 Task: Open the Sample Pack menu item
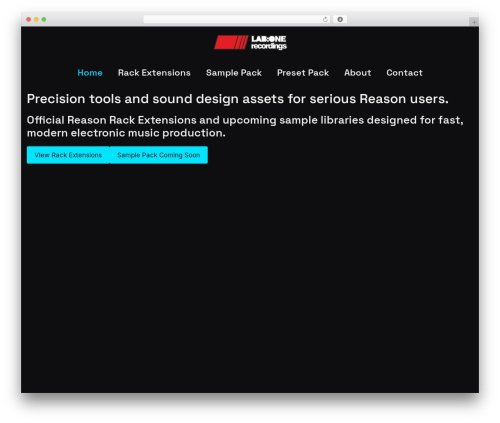tap(234, 73)
